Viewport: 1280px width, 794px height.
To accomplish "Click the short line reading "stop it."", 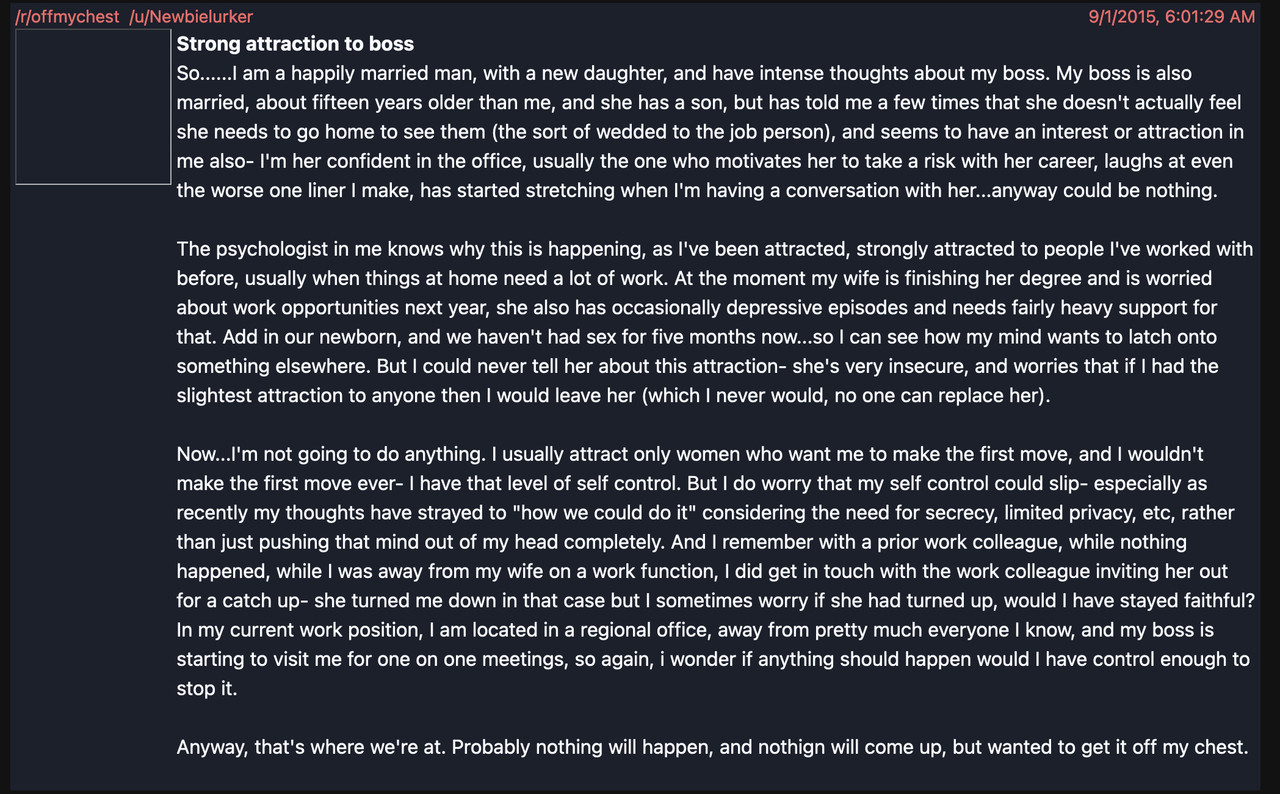I will pyautogui.click(x=207, y=689).
